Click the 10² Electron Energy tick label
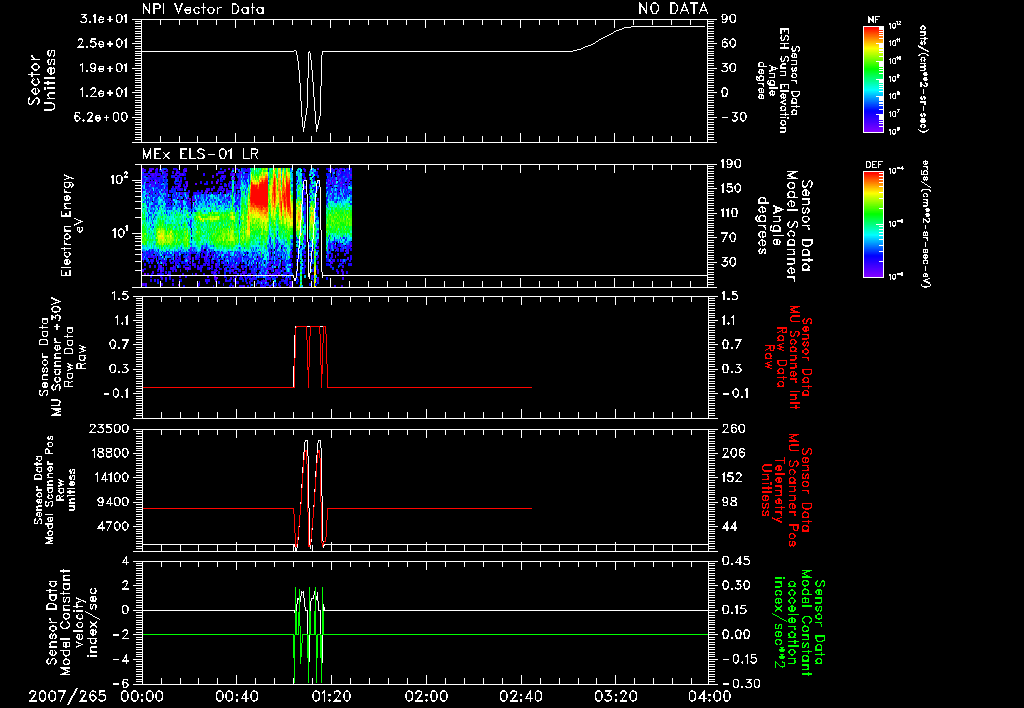The image size is (1024, 708). pyautogui.click(x=119, y=178)
